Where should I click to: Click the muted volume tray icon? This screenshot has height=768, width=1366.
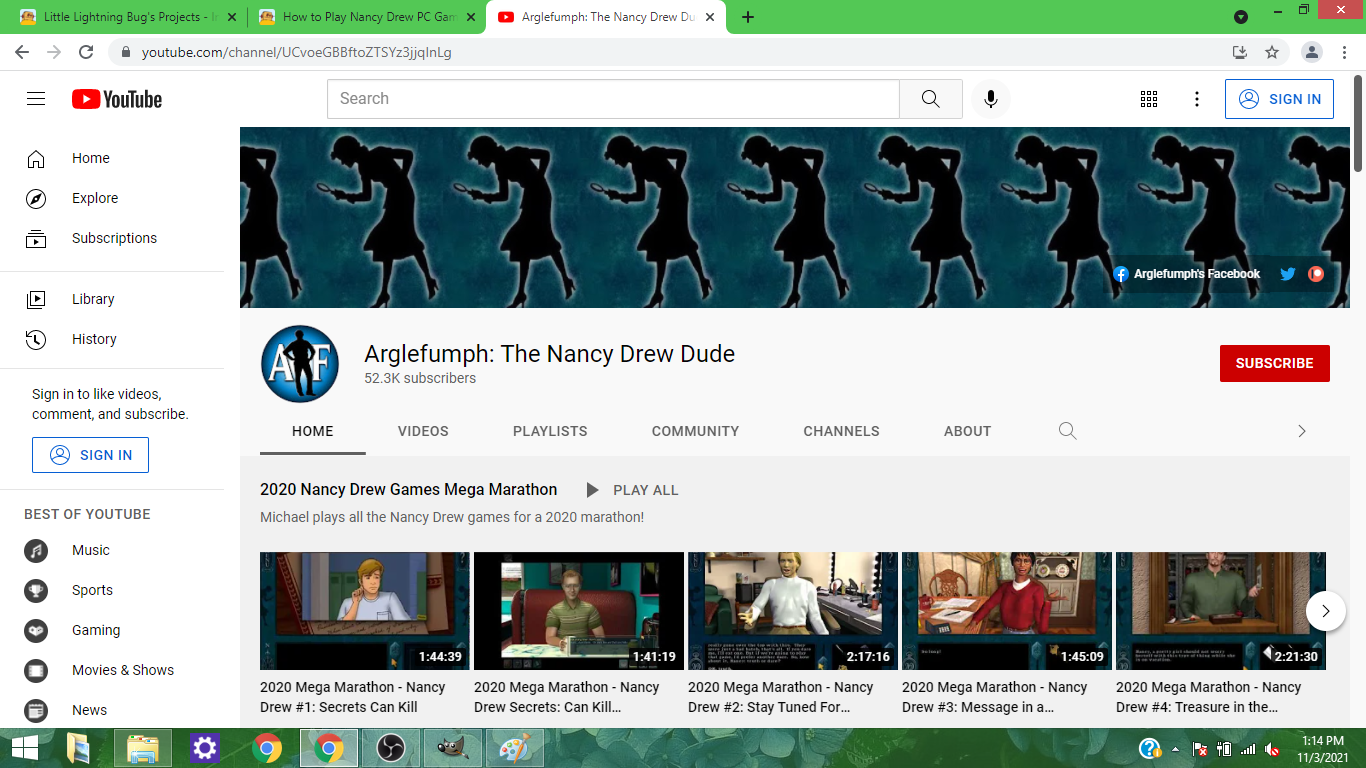click(1273, 748)
